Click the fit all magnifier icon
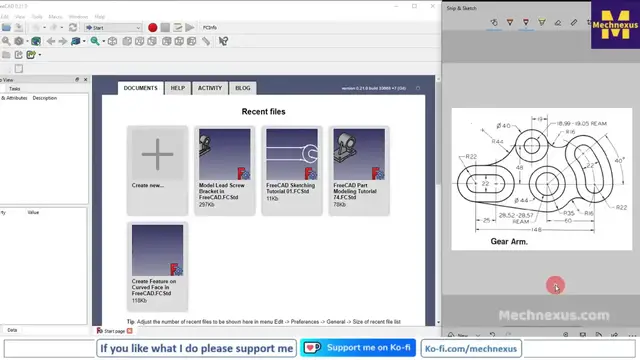 6,41
